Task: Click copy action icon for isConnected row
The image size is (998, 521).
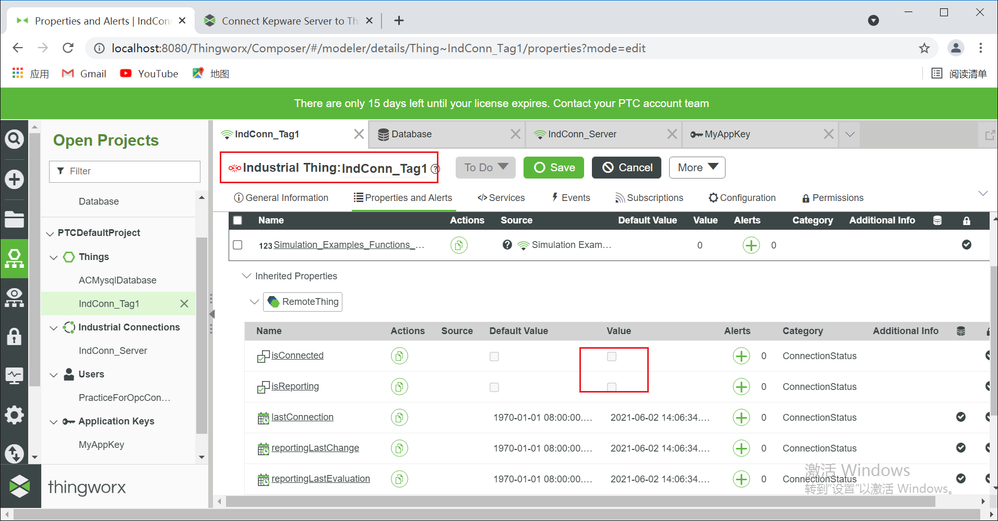Action: [399, 356]
